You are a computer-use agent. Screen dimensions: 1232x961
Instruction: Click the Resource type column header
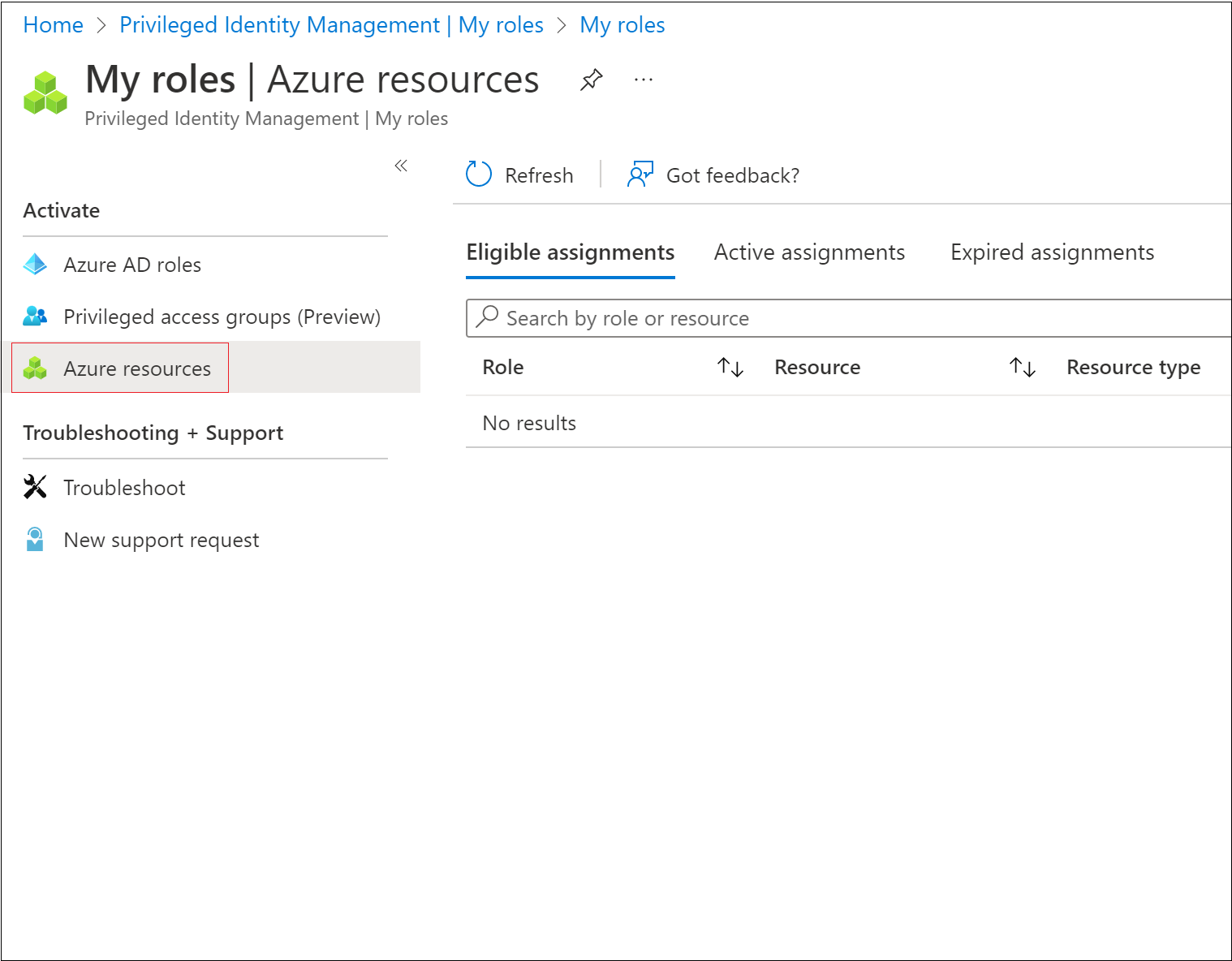coord(1134,368)
